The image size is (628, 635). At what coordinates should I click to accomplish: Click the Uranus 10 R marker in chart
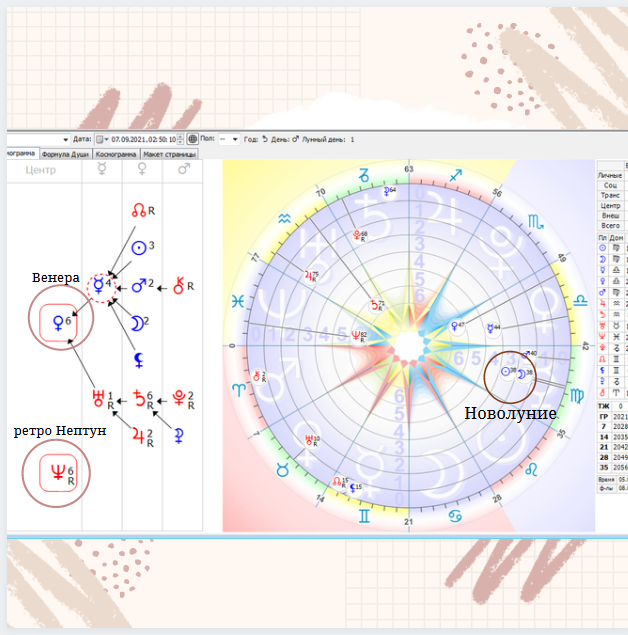[x=312, y=440]
